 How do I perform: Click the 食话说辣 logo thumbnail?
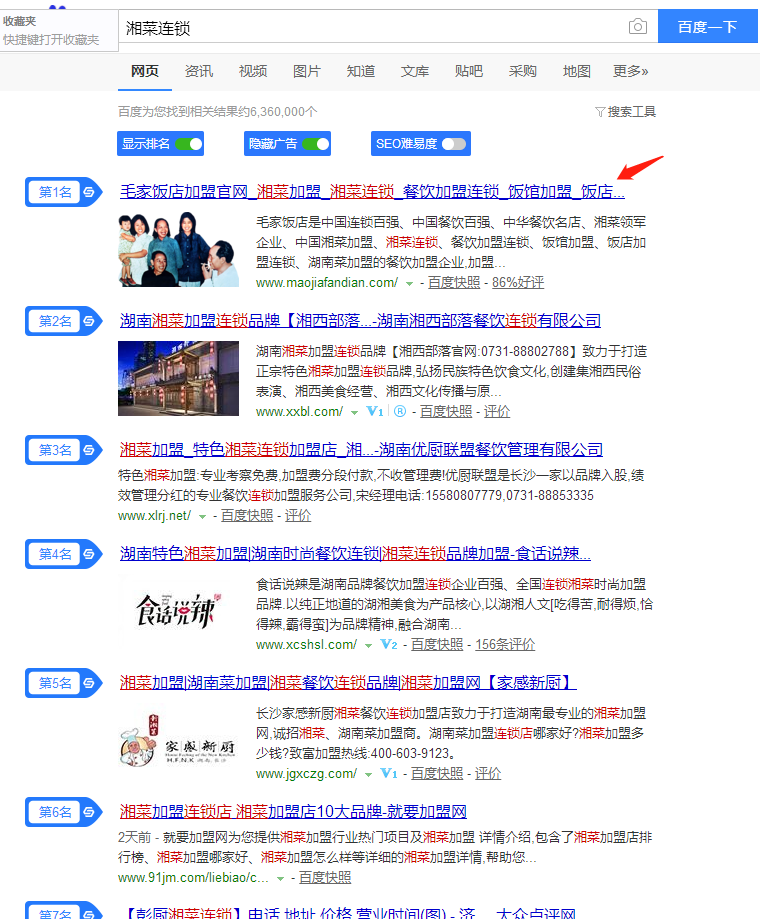[x=178, y=611]
